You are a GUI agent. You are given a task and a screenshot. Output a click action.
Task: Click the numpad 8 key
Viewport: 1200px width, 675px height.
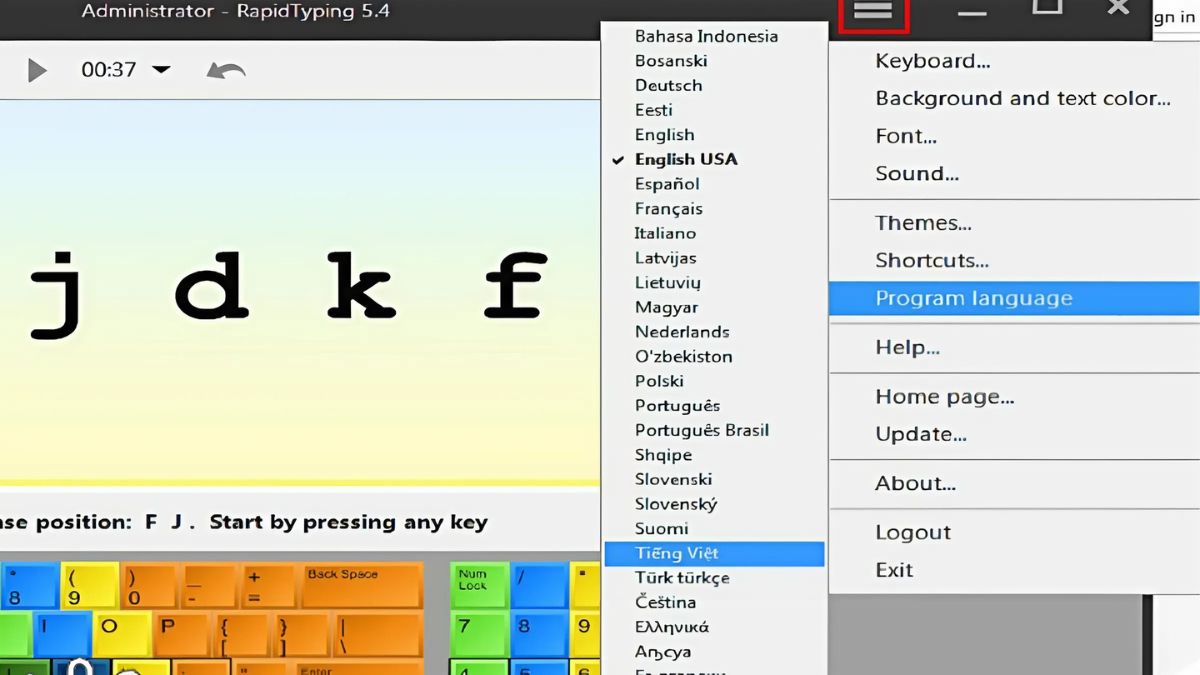(x=539, y=635)
